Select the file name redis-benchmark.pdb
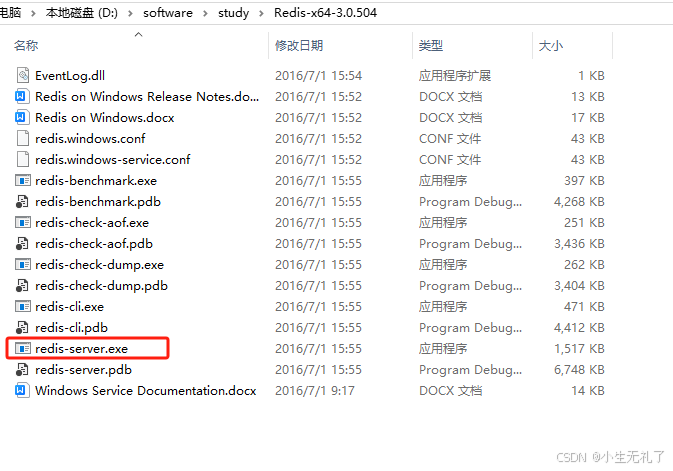 [x=98, y=202]
